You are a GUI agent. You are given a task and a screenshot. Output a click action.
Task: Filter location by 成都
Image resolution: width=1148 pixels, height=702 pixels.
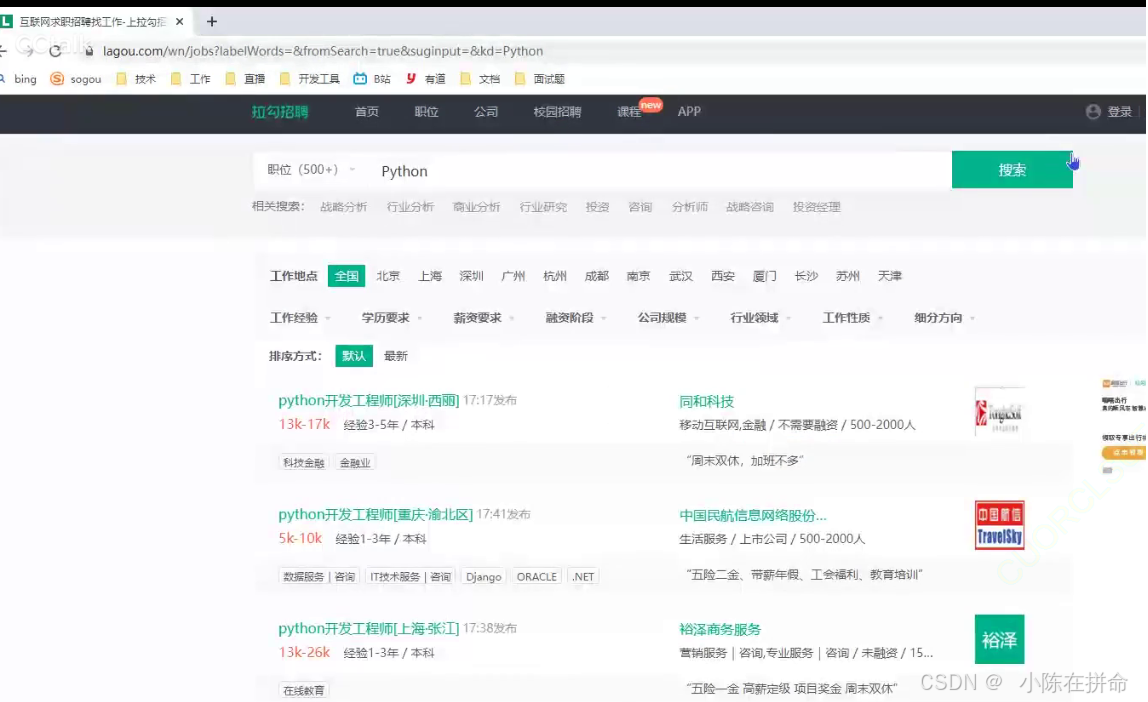597,276
